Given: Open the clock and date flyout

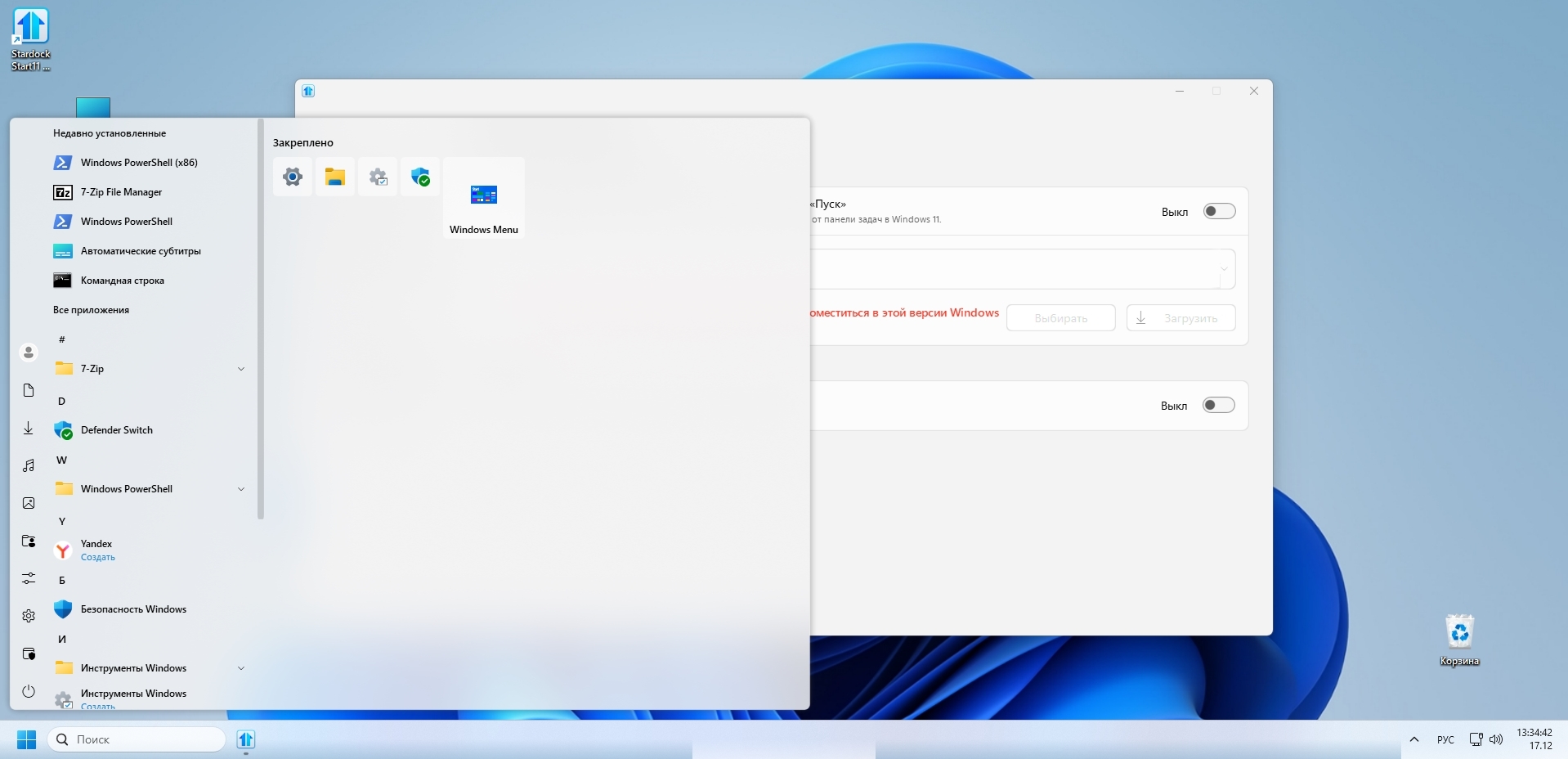Looking at the screenshot, I should click(x=1534, y=739).
